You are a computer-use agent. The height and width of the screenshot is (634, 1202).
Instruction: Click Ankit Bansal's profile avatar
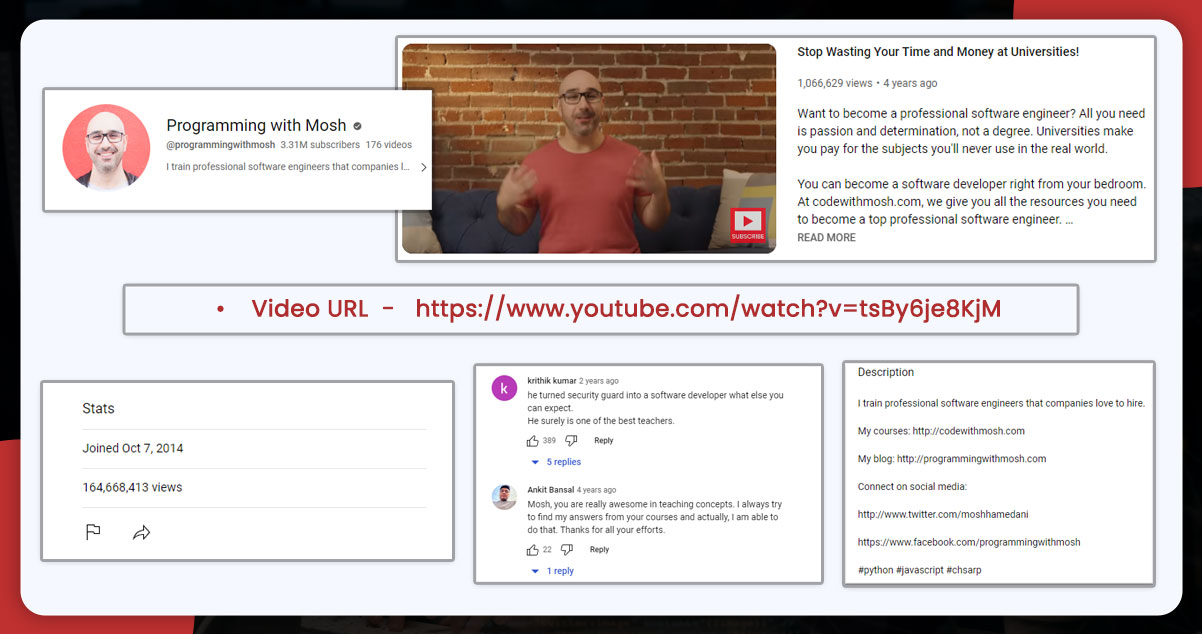504,497
